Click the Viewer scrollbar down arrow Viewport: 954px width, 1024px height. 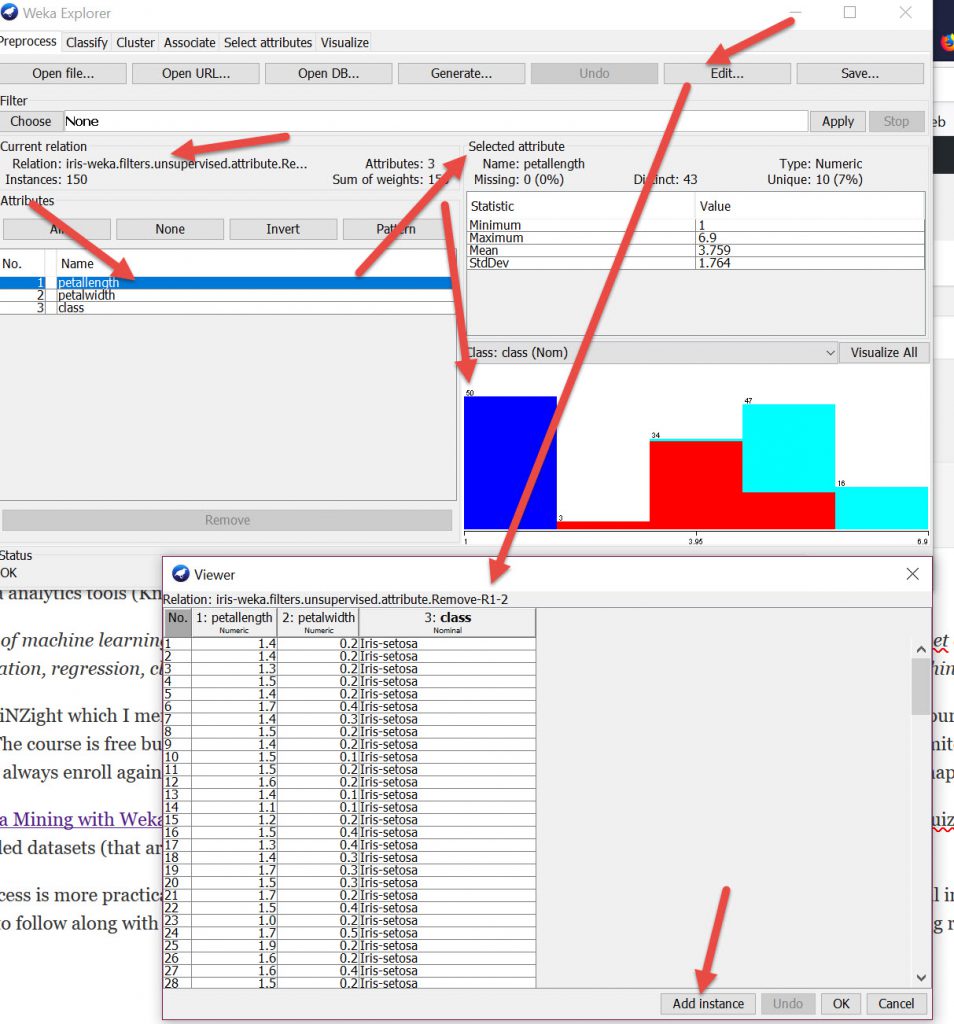(x=921, y=977)
